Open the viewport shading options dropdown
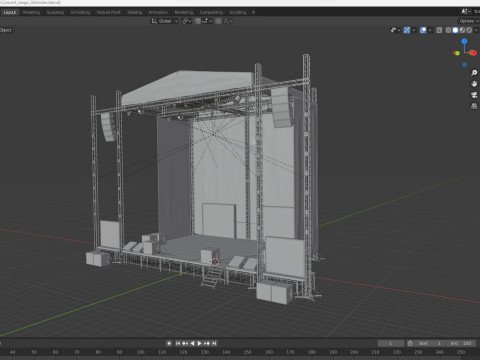This screenshot has width=480, height=360. pyautogui.click(x=476, y=30)
